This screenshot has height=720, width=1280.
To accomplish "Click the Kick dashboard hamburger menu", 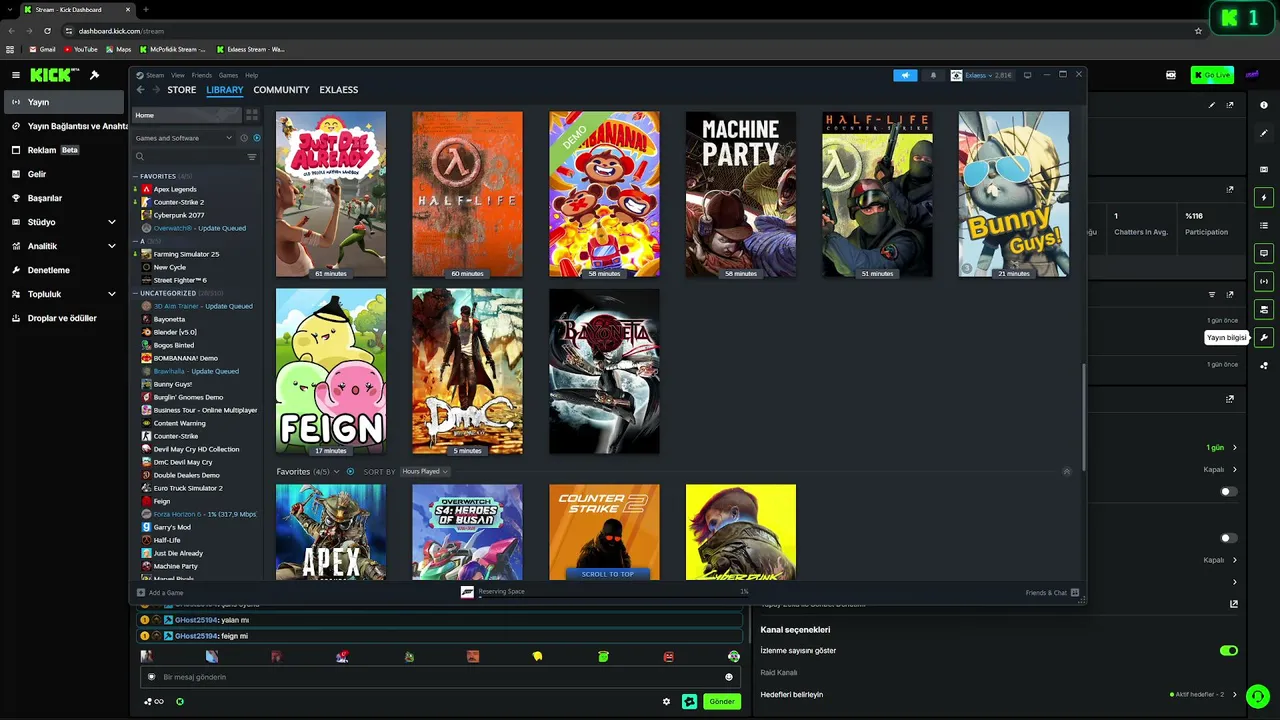I will point(16,75).
